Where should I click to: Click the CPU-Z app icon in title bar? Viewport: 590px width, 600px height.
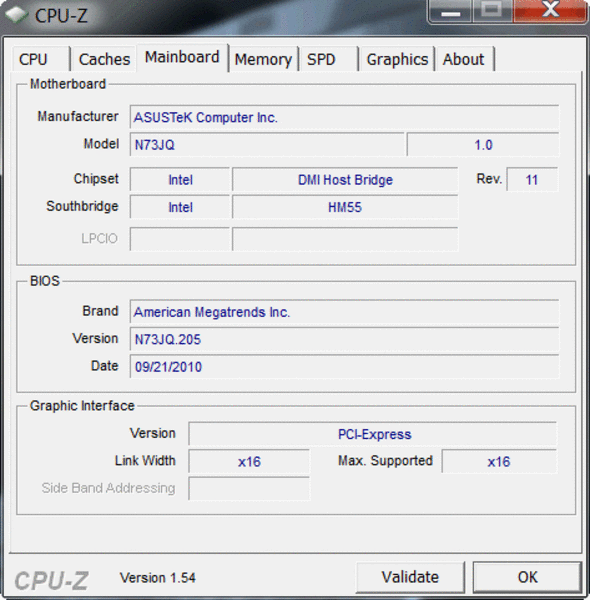tap(16, 15)
